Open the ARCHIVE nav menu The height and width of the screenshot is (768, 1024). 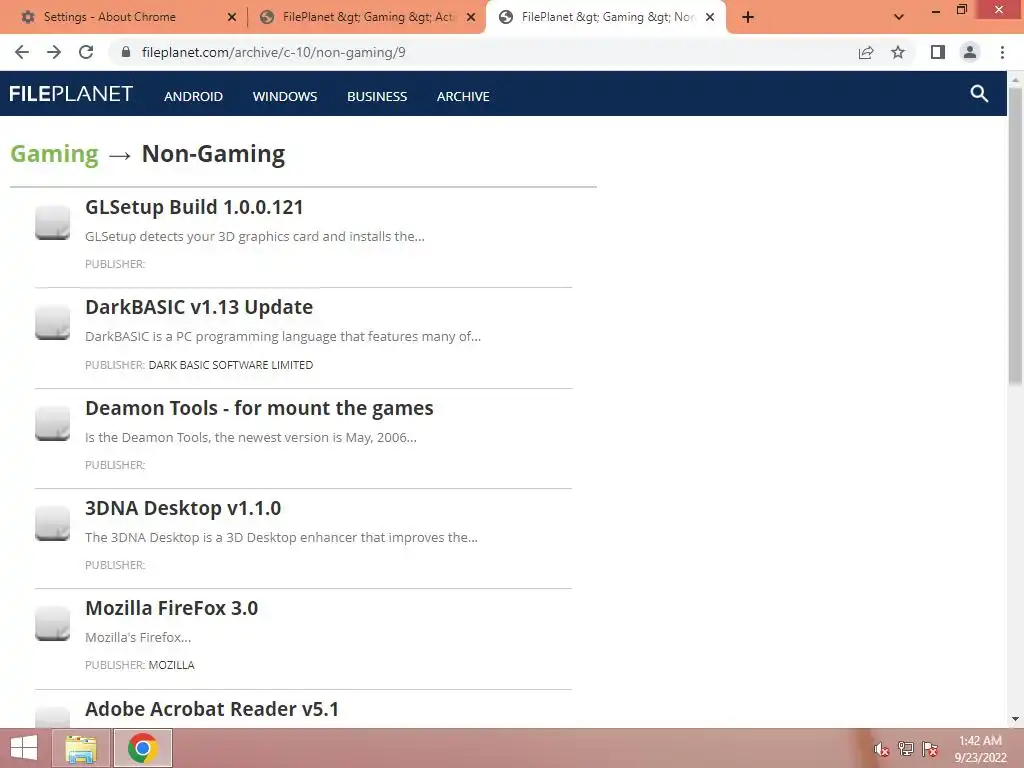click(463, 96)
